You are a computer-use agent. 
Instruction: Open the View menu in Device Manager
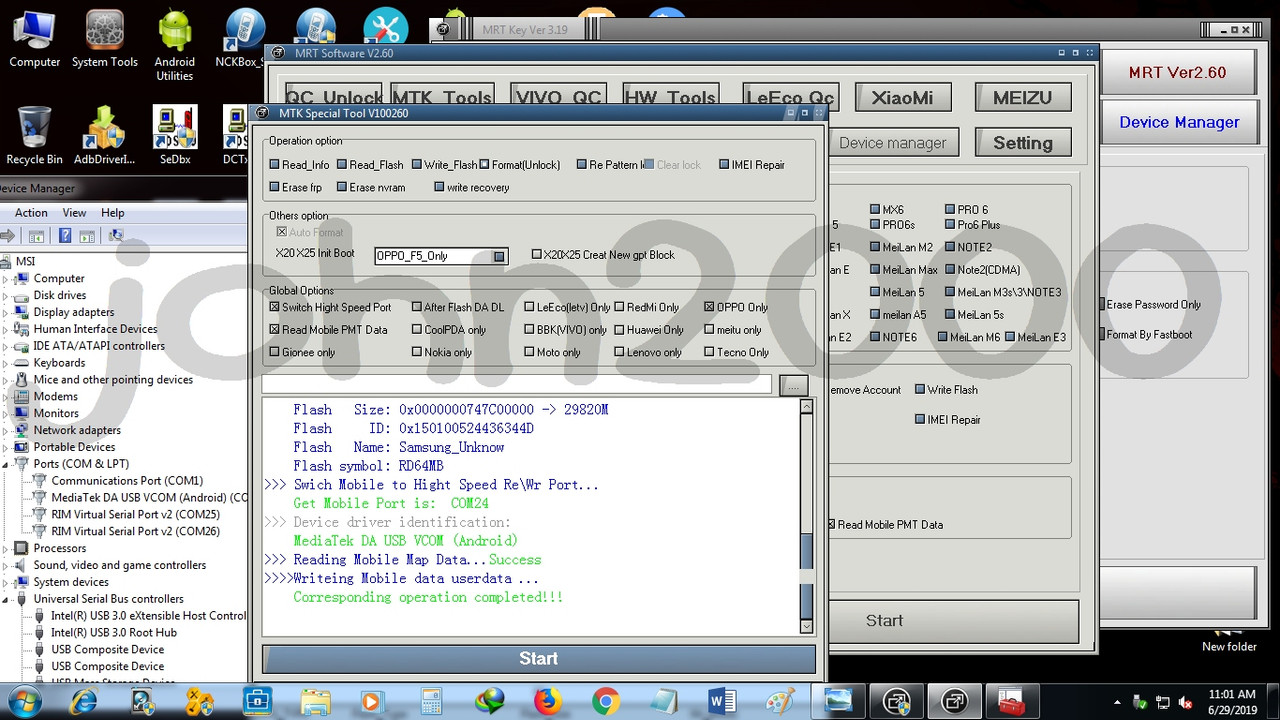coord(74,213)
